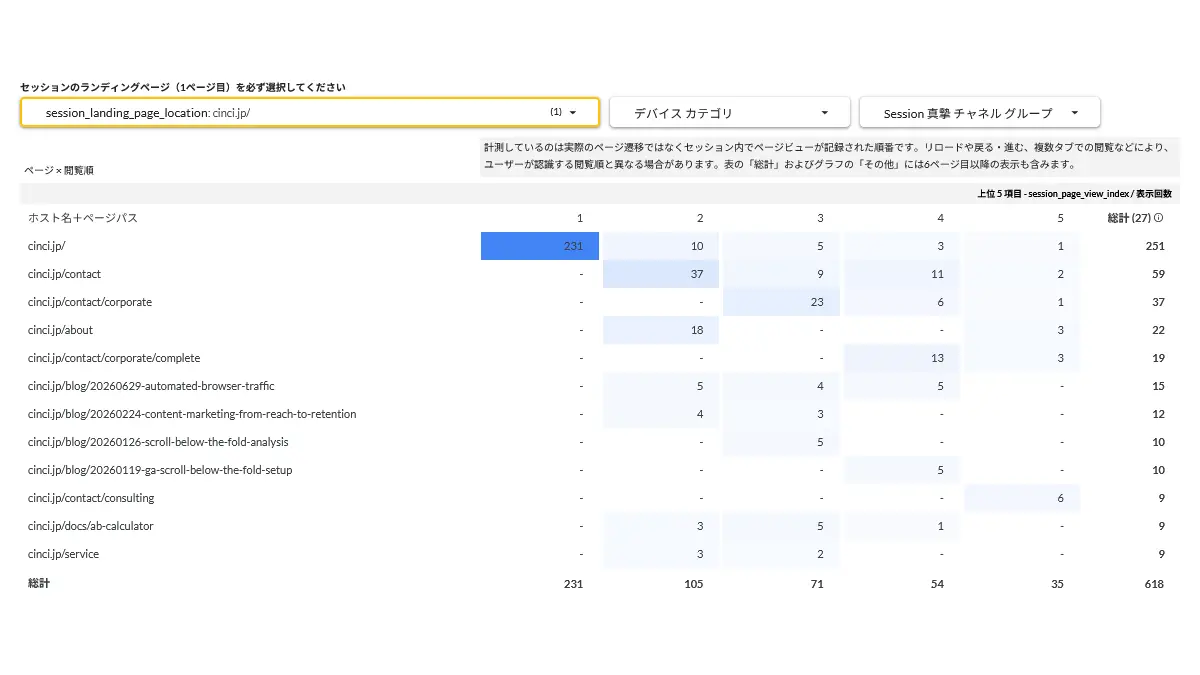Select the cinci.jp/contact row label
Viewport: 1200px width, 675px height.
tap(65, 274)
